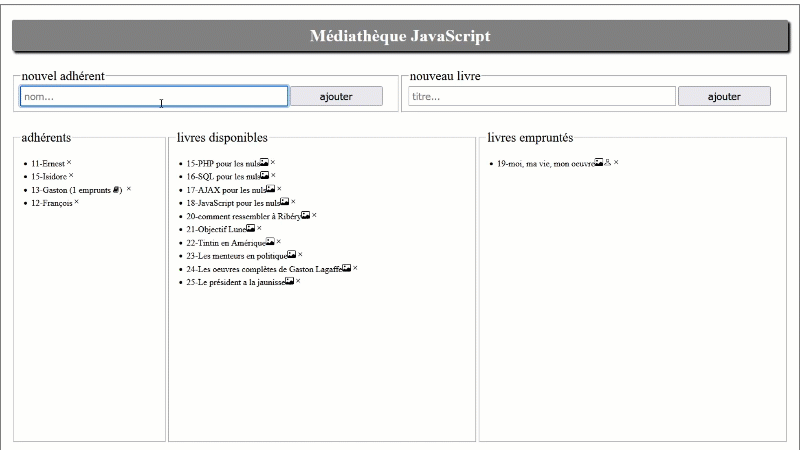Delete borrowed book 19 with the ×

617,162
